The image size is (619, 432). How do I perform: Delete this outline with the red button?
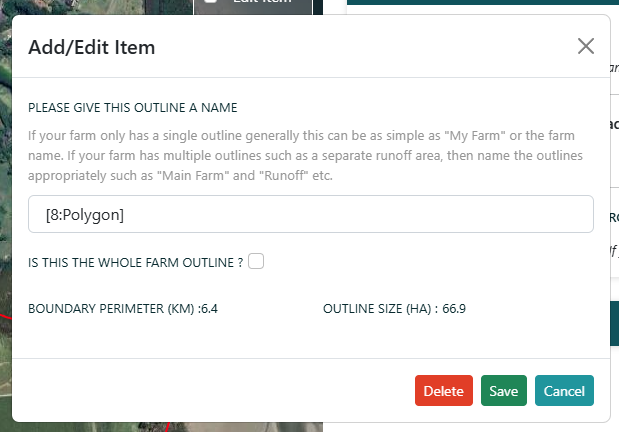[443, 391]
